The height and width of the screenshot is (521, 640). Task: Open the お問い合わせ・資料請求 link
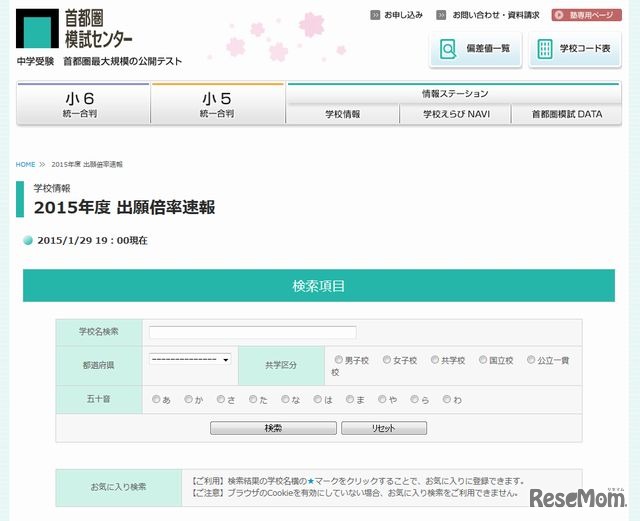(x=496, y=15)
